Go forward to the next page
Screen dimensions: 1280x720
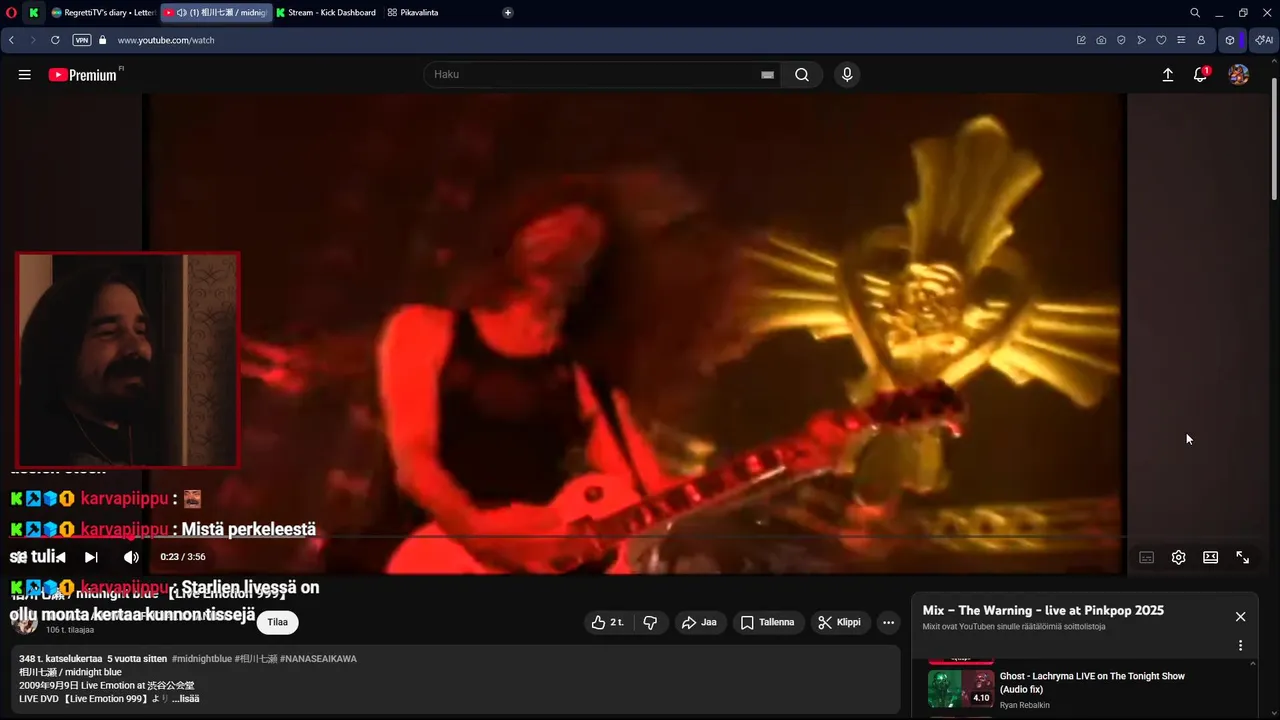click(33, 40)
